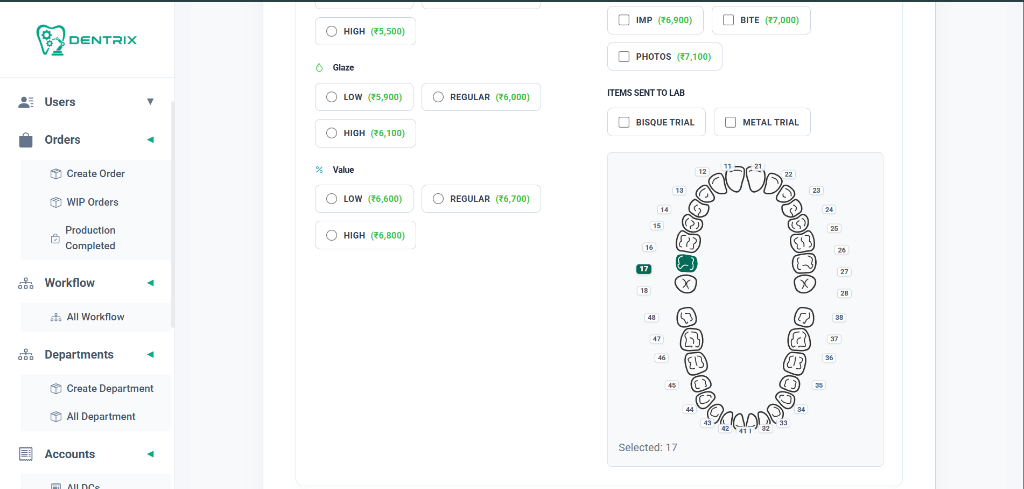Screen dimensions: 1024x489
Task: Click the Users sidebar icon
Action: click(26, 102)
